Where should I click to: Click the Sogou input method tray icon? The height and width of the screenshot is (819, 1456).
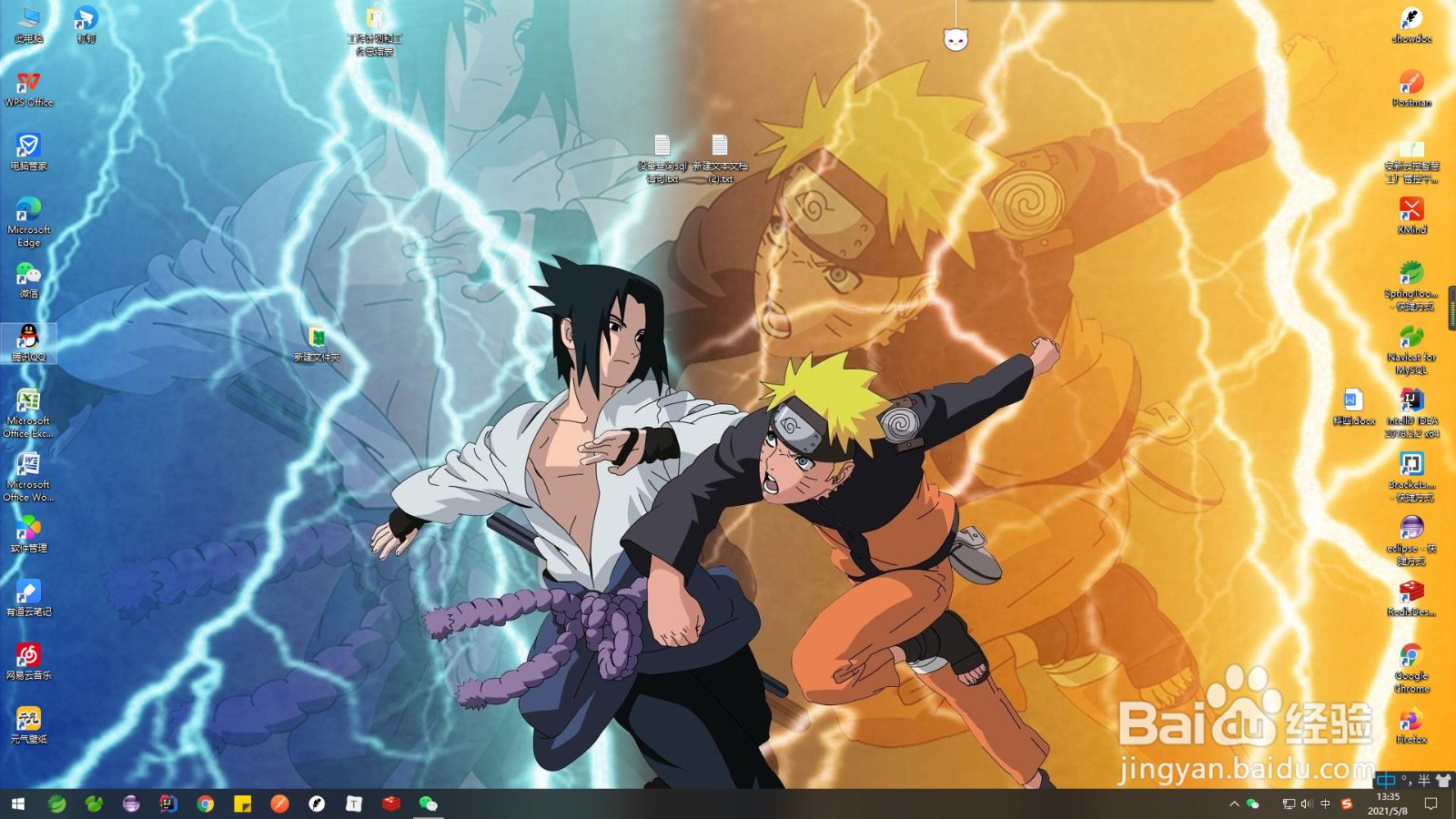pos(1347,804)
